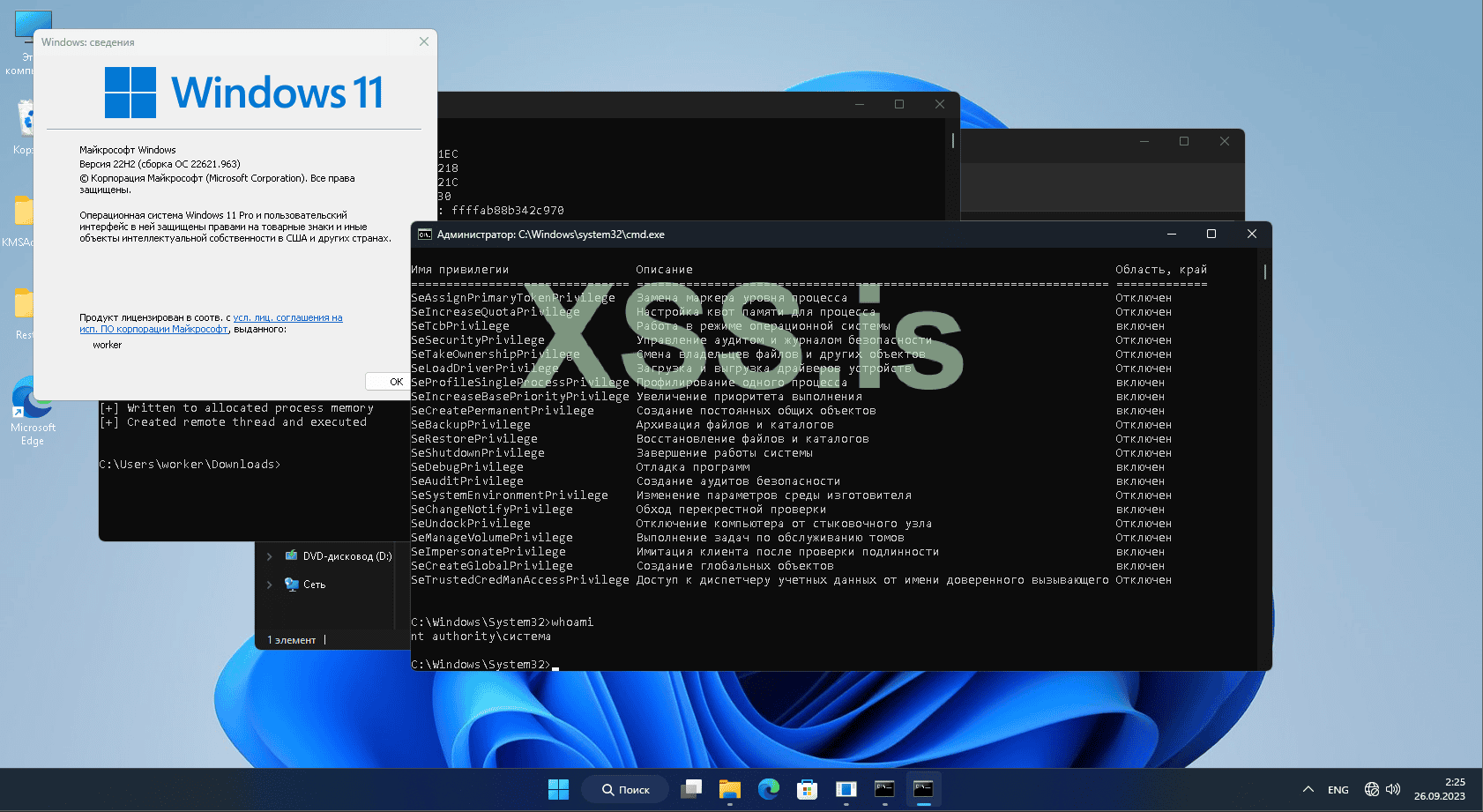Click the cmd.exe window title bar icon
Viewport: 1483px width, 812px height.
tap(424, 235)
